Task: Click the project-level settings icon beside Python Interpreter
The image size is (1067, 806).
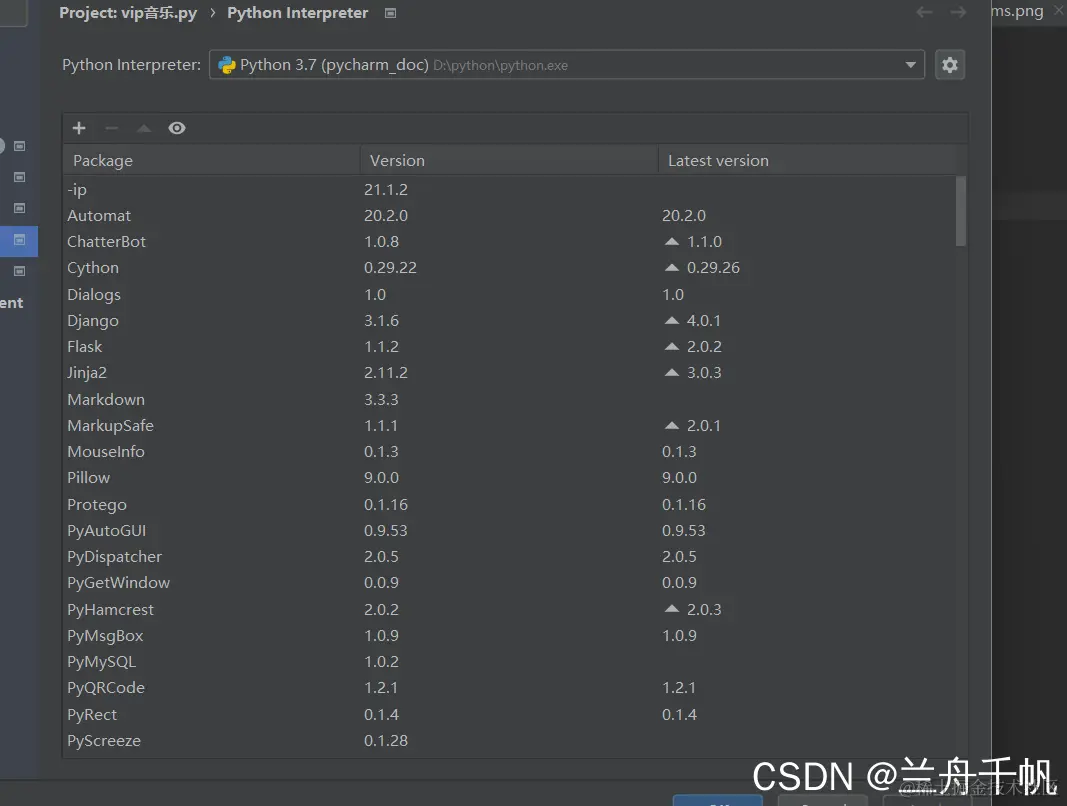Action: click(x=391, y=13)
